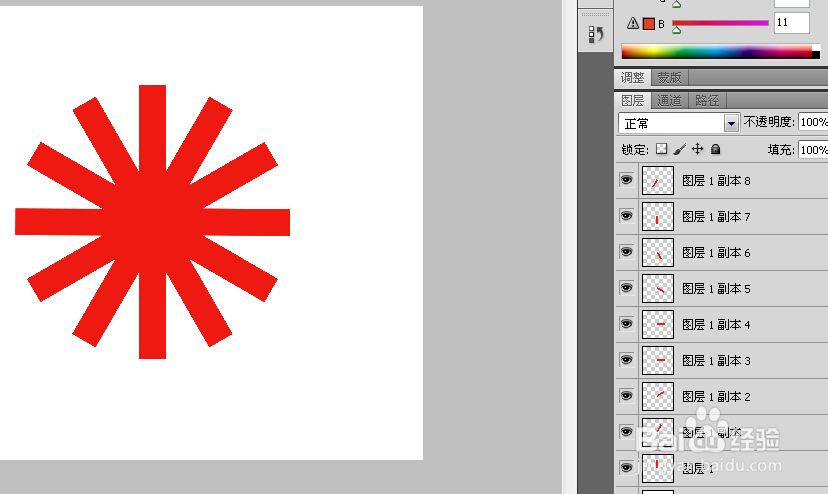Select layer name 图层 1 副本 4
This screenshot has height=494, width=828.
point(716,324)
